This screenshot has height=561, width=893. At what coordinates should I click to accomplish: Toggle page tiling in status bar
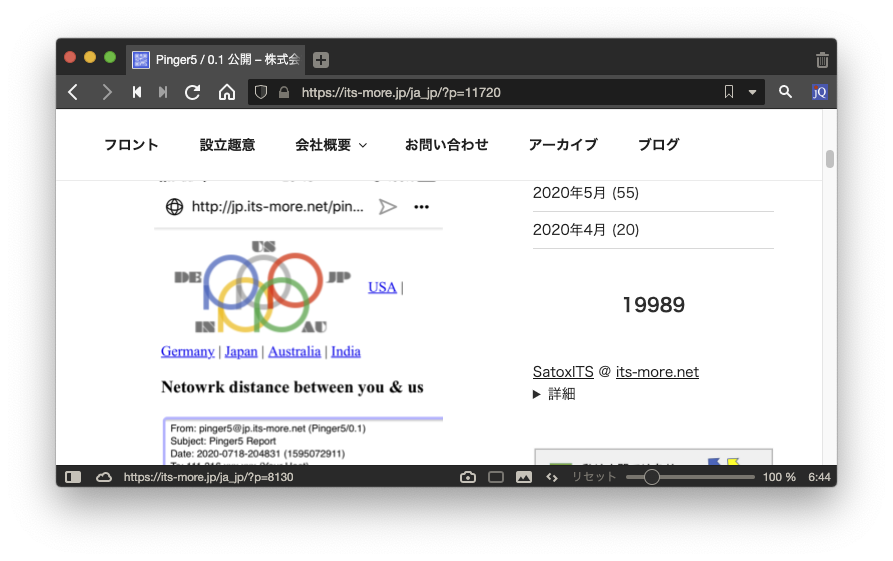(x=495, y=477)
